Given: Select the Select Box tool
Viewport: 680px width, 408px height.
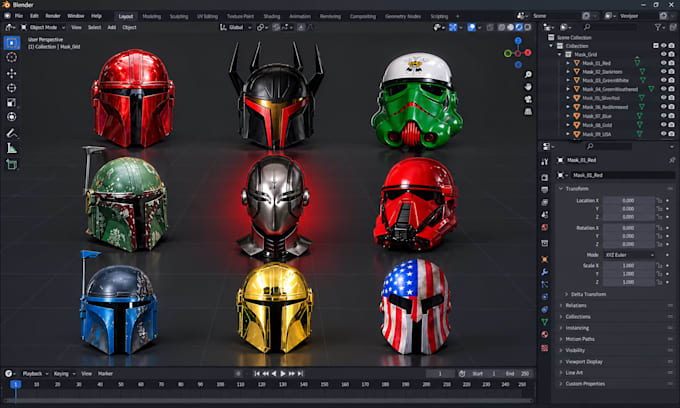Looking at the screenshot, I should pos(12,43).
